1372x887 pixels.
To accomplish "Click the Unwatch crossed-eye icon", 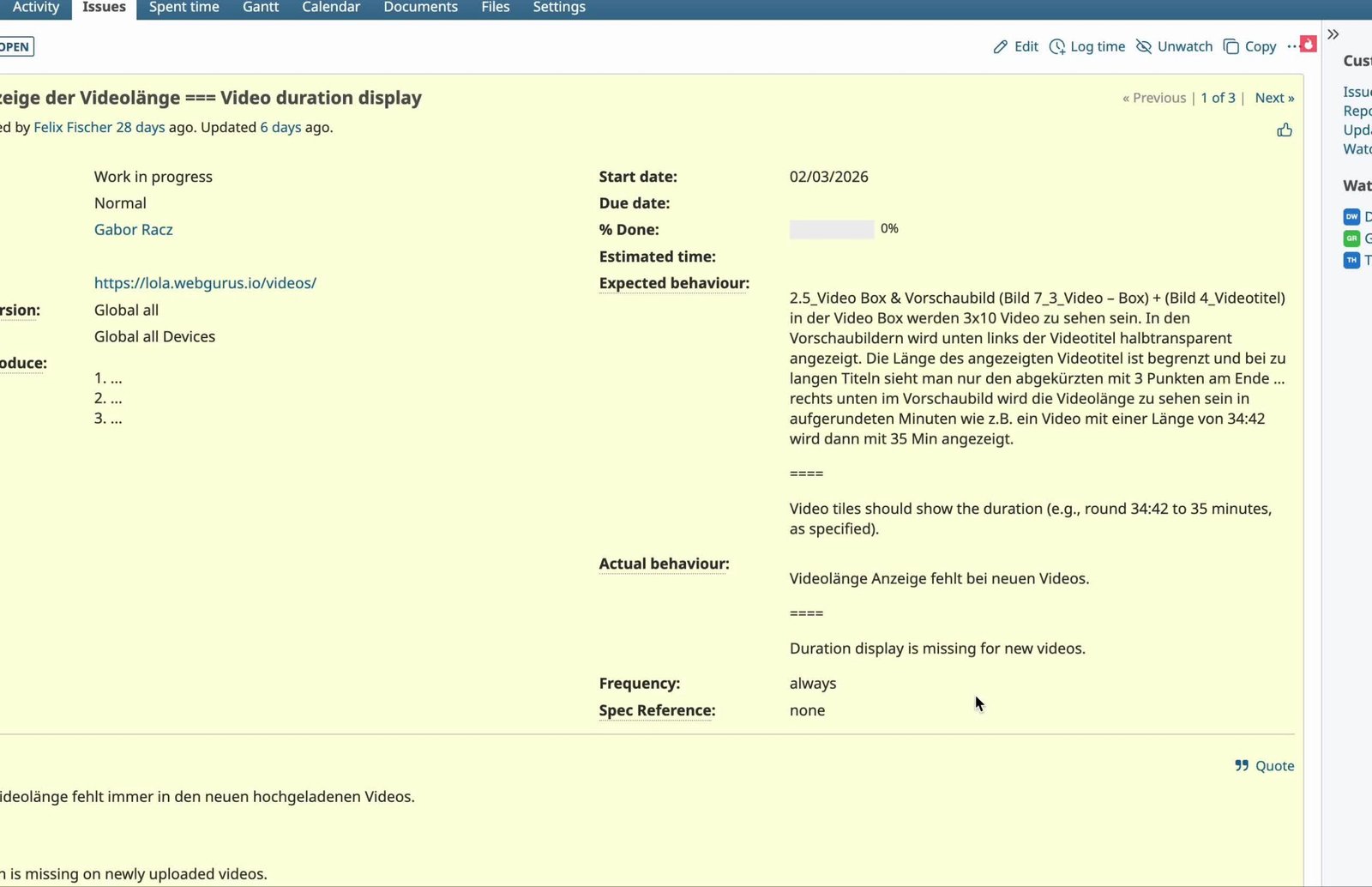I will click(1144, 46).
